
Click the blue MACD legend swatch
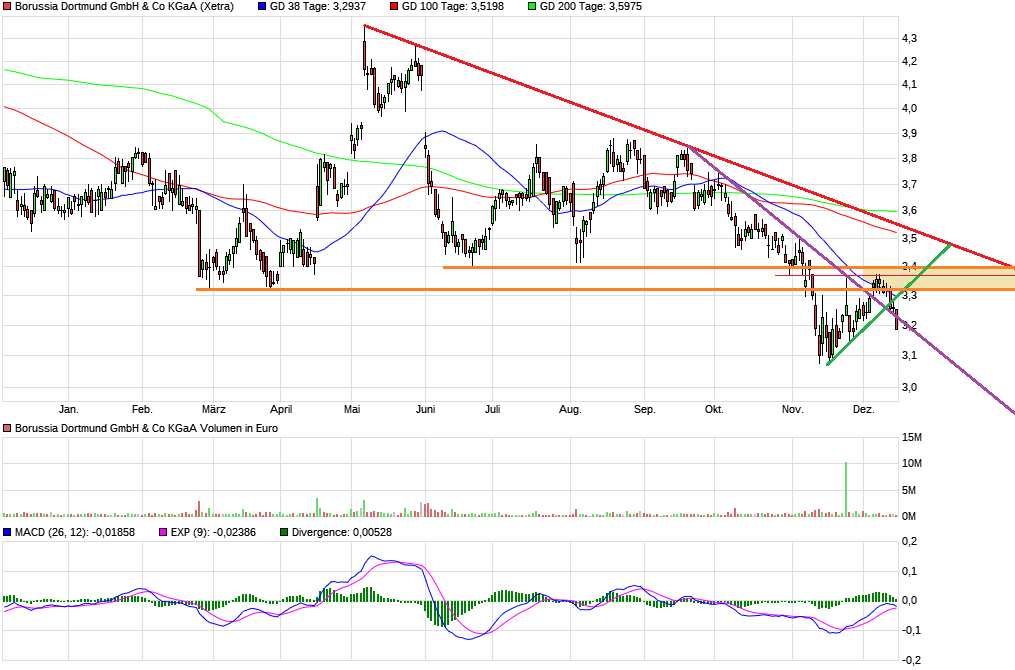click(x=7, y=532)
